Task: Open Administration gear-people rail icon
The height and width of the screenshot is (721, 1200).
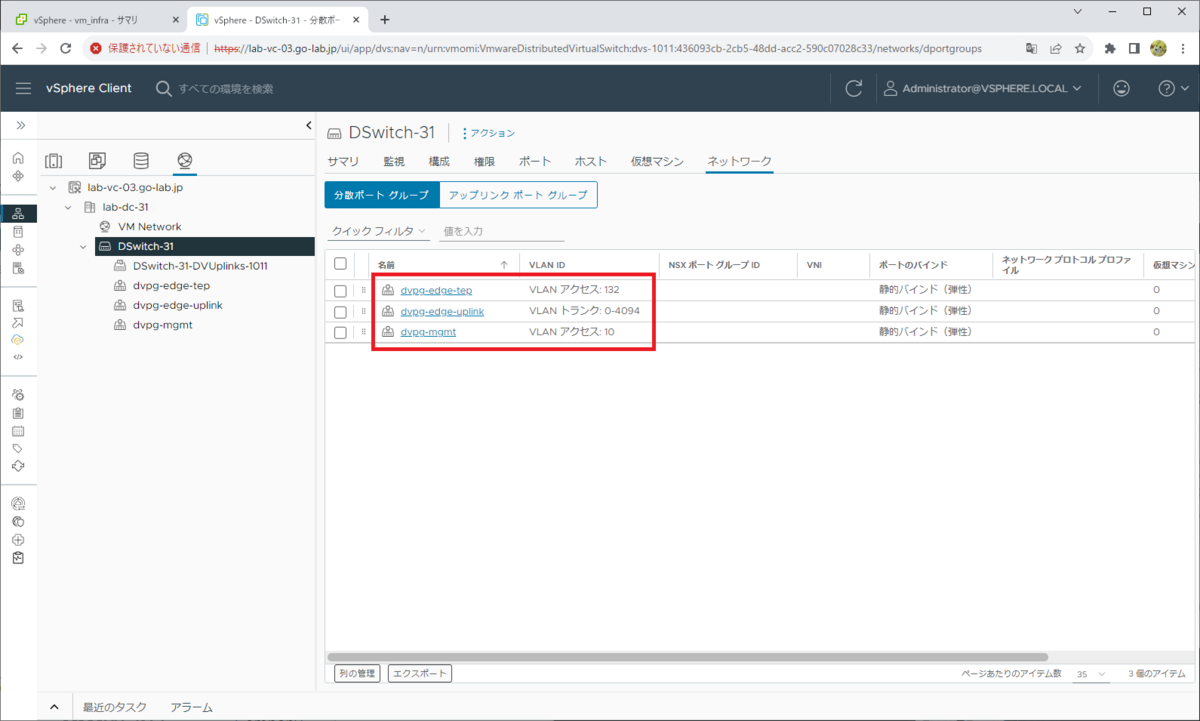Action: coord(18,394)
